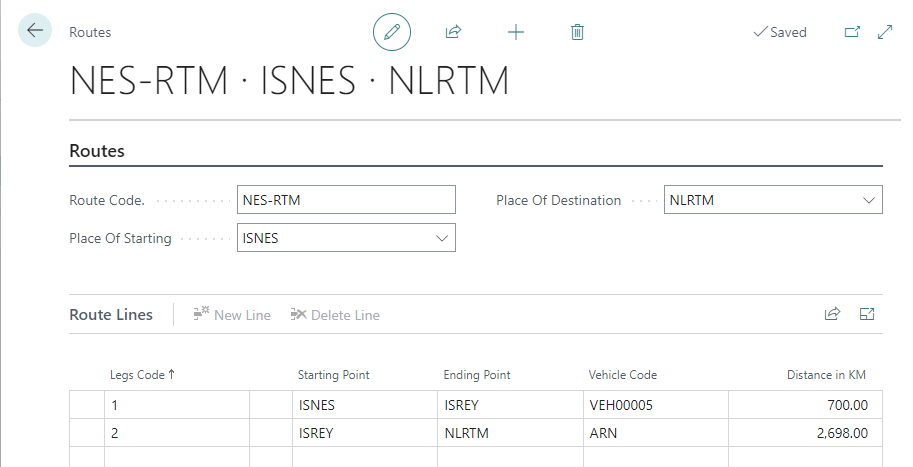
Task: Click New Line in Route Lines
Action: (232, 315)
